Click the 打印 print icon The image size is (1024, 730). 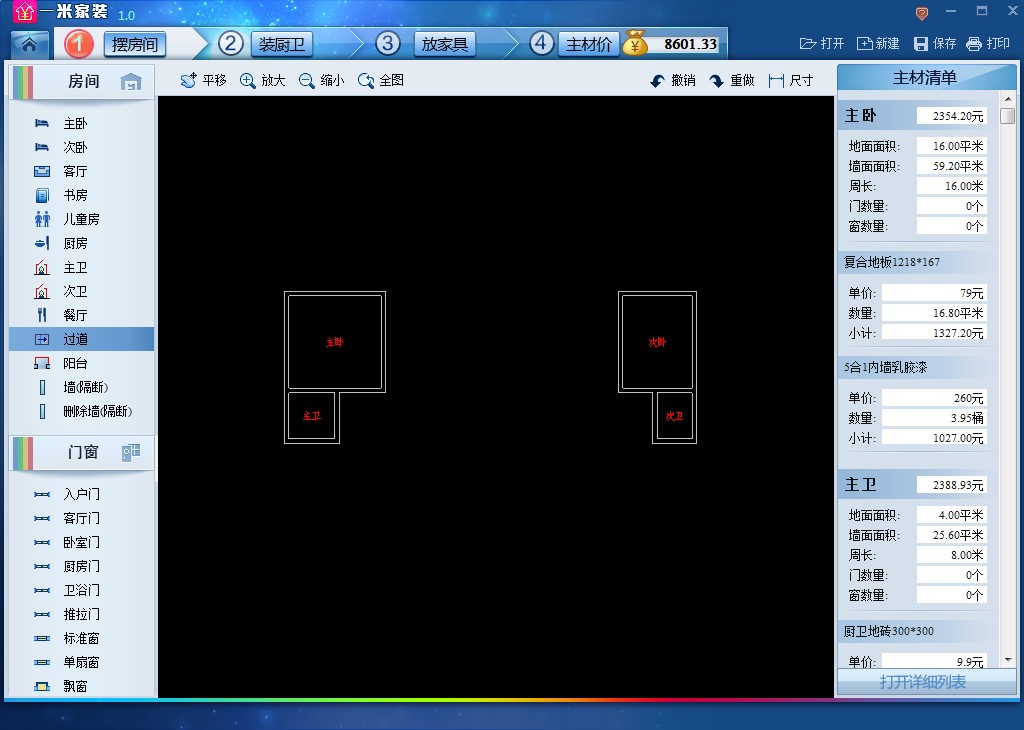coord(988,44)
